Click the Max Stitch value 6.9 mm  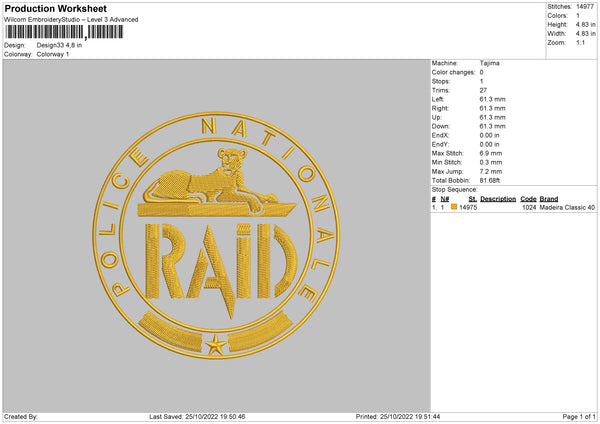[491, 153]
